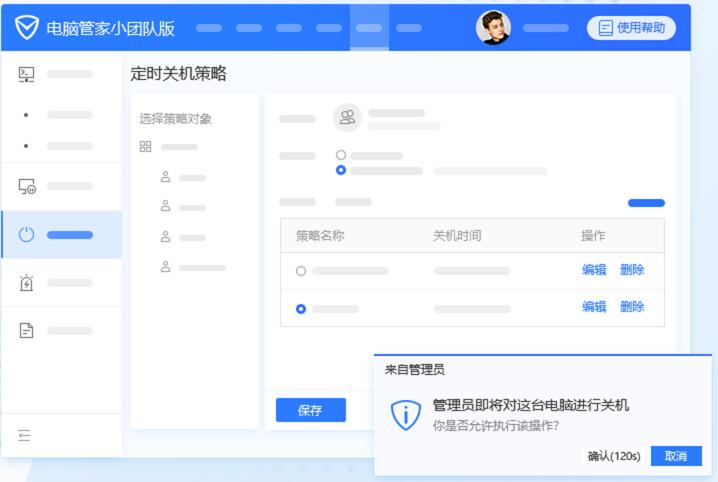Click the 电脑管家 shield logo
This screenshot has width=718, height=482.
point(27,28)
